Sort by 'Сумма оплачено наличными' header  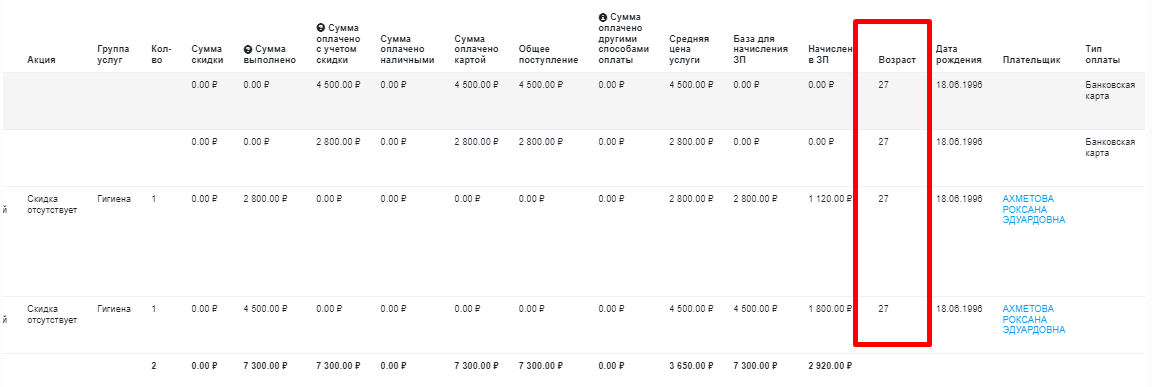408,49
